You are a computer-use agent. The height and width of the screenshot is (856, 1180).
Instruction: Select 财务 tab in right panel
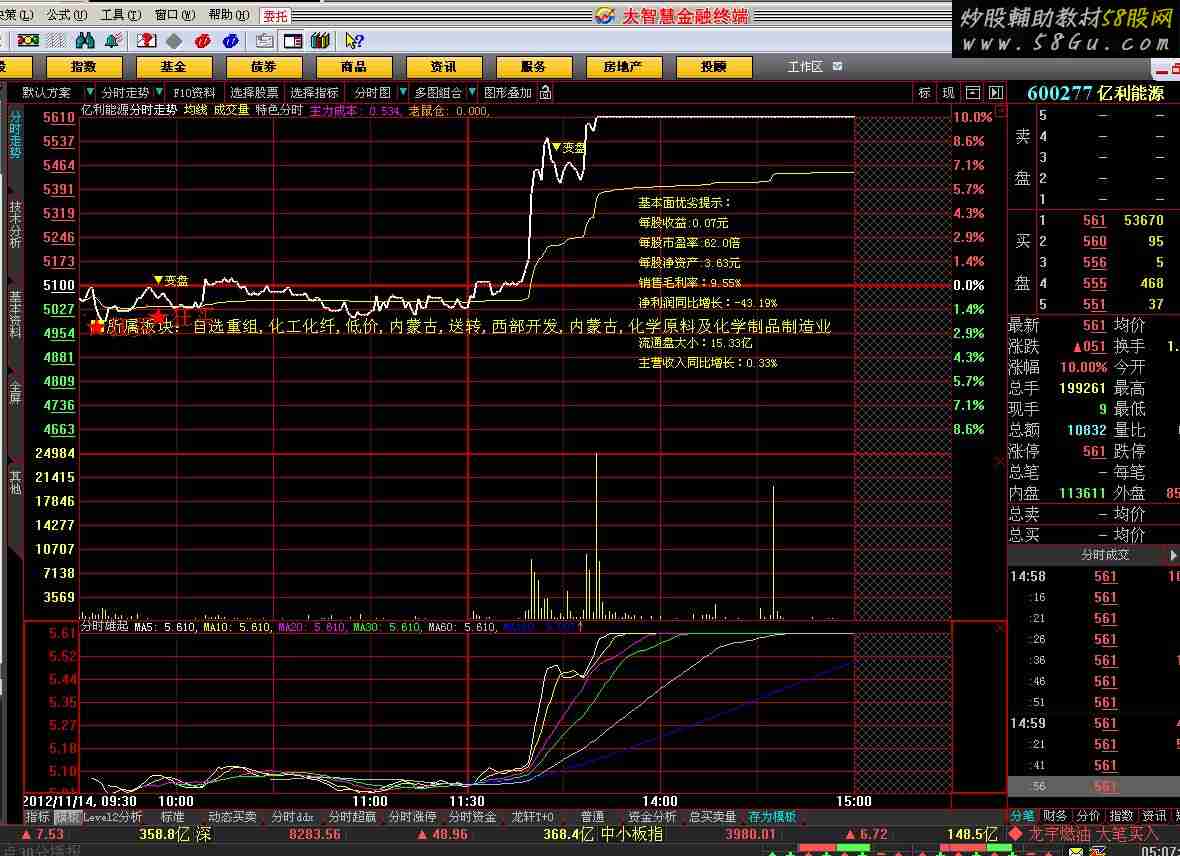[1055, 815]
